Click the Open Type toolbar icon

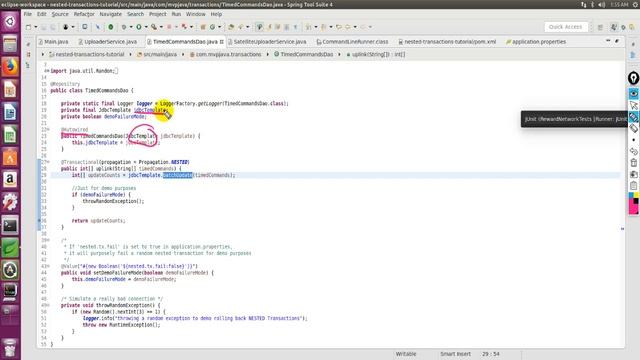[x=231, y=27]
